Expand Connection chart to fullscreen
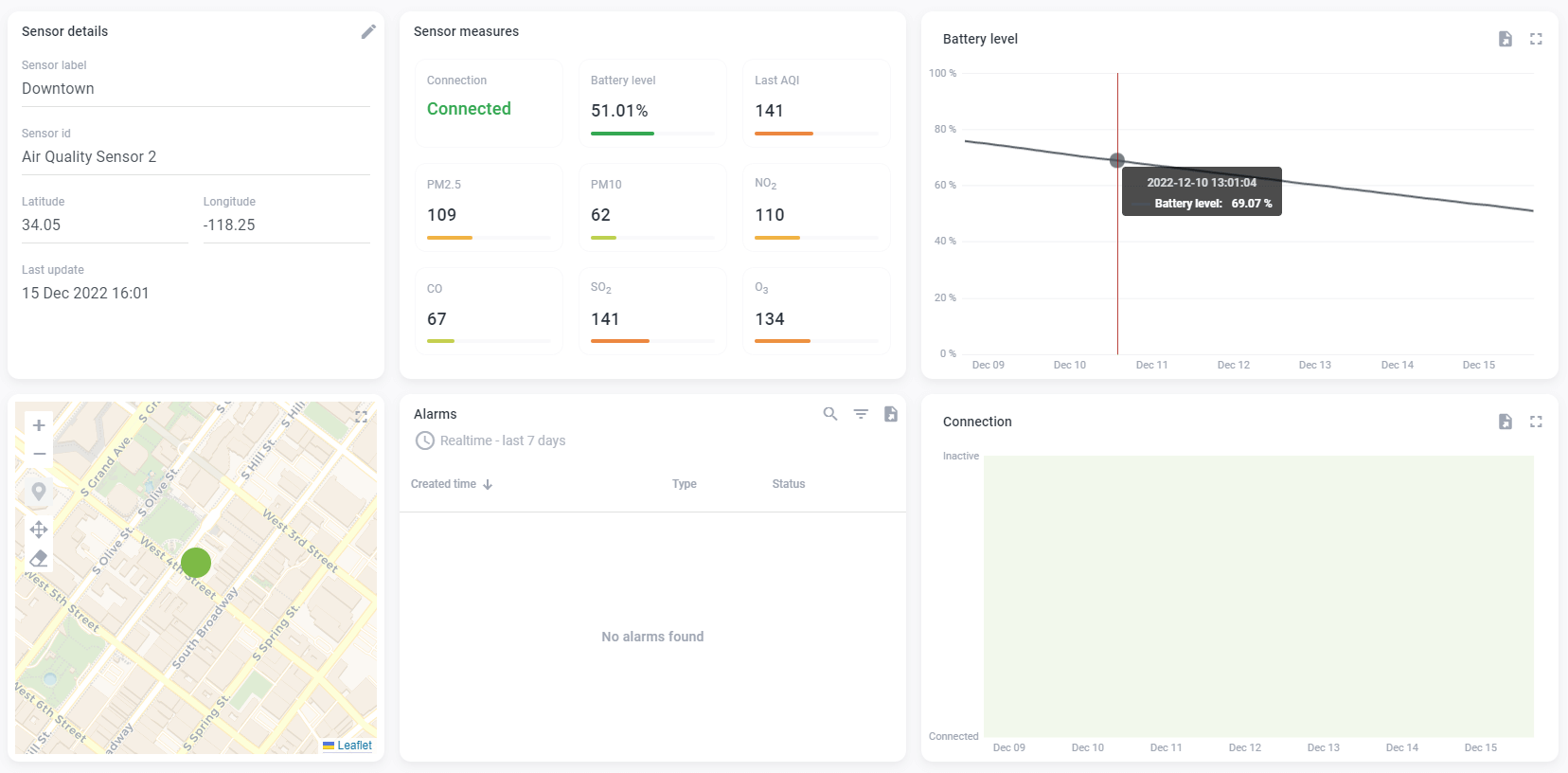Image resolution: width=1568 pixels, height=773 pixels. pyautogui.click(x=1536, y=422)
